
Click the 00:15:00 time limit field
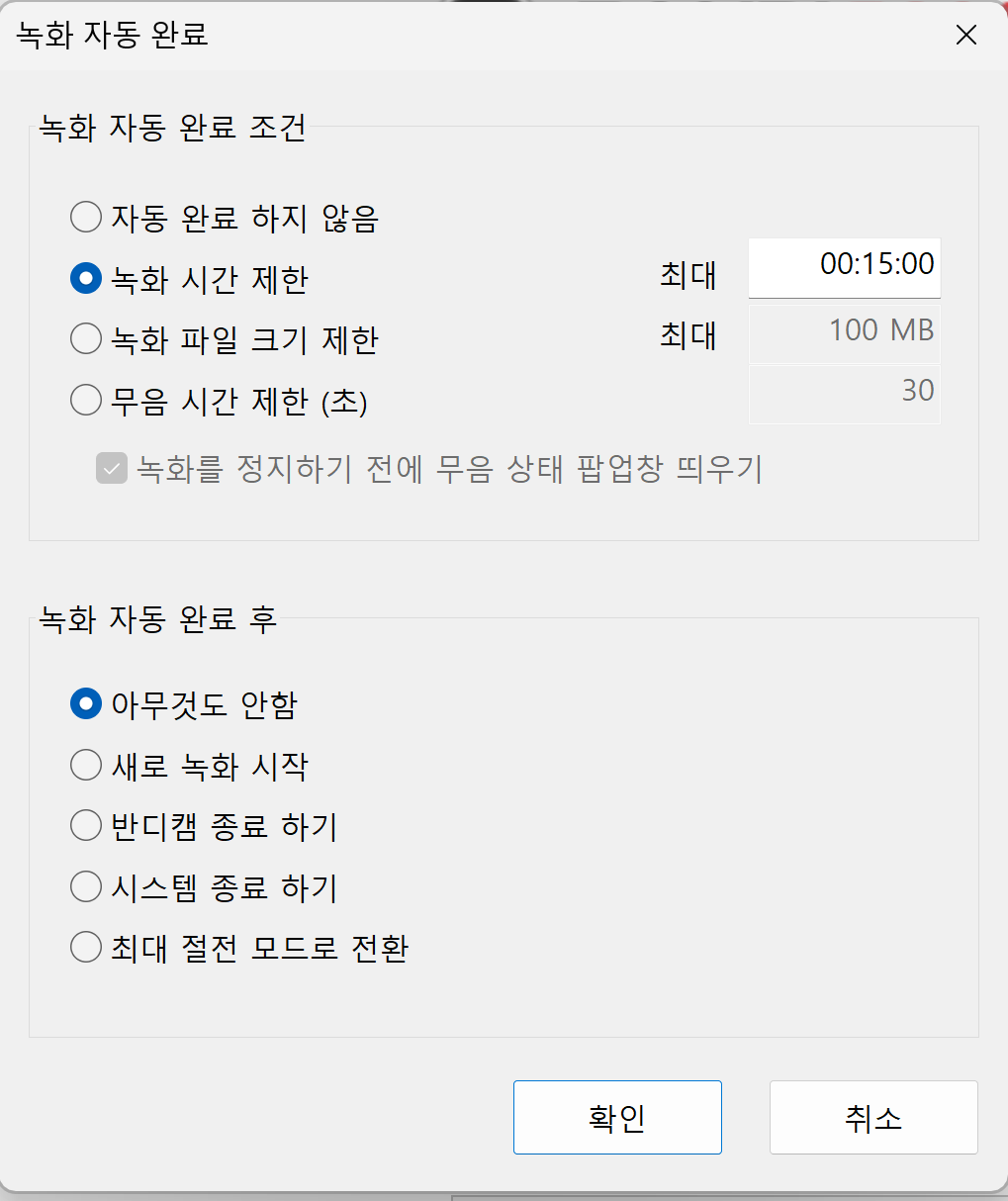[x=844, y=266]
